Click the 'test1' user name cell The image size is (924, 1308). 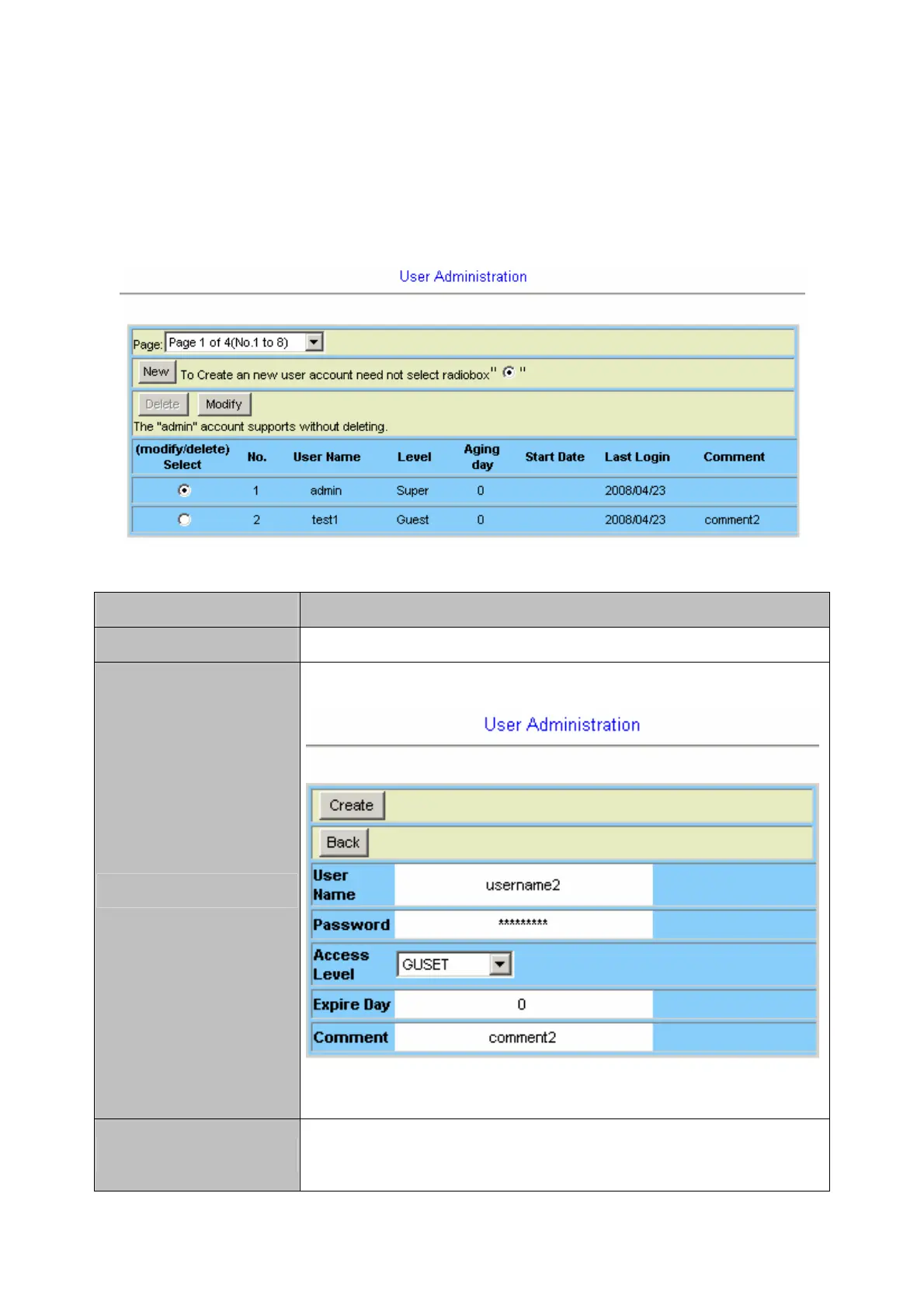[x=325, y=520]
